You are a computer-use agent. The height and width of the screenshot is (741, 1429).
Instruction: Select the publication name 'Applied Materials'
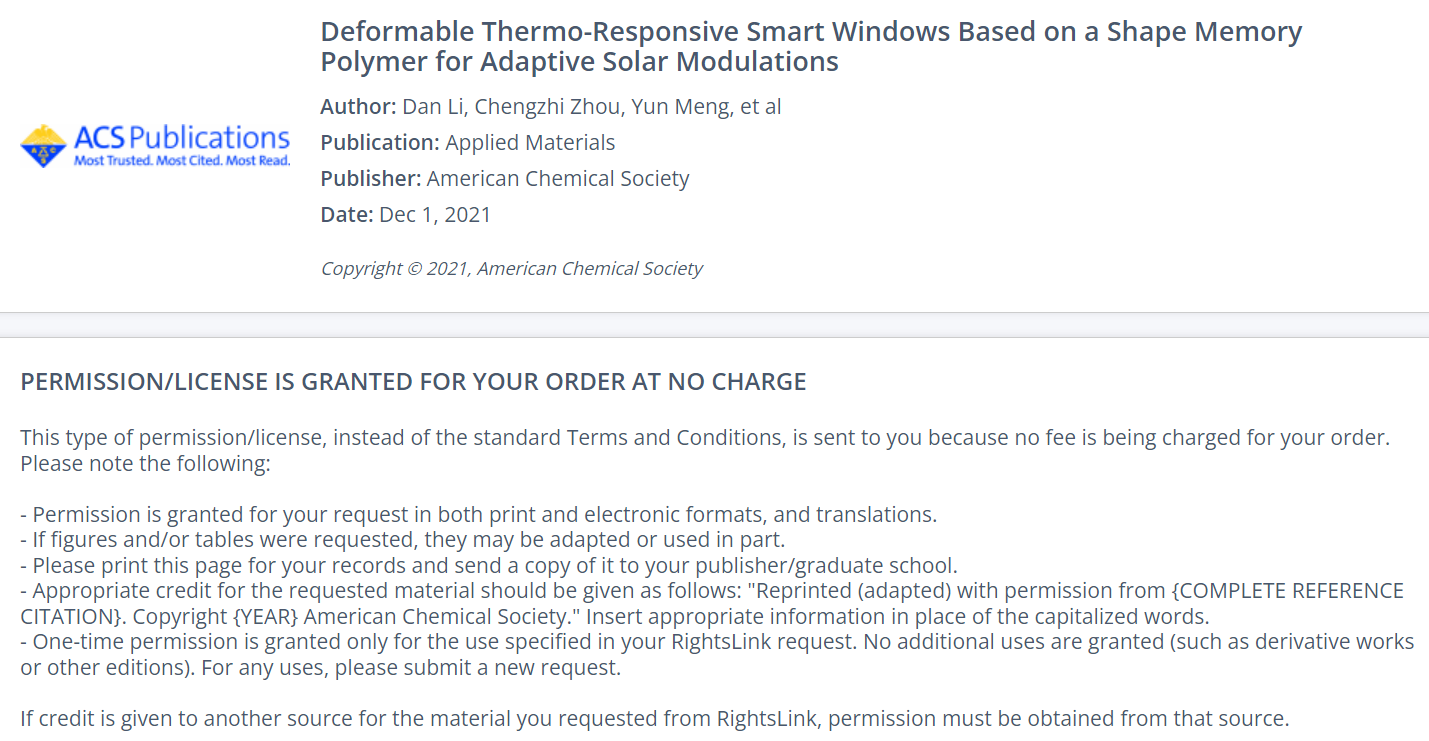(530, 143)
